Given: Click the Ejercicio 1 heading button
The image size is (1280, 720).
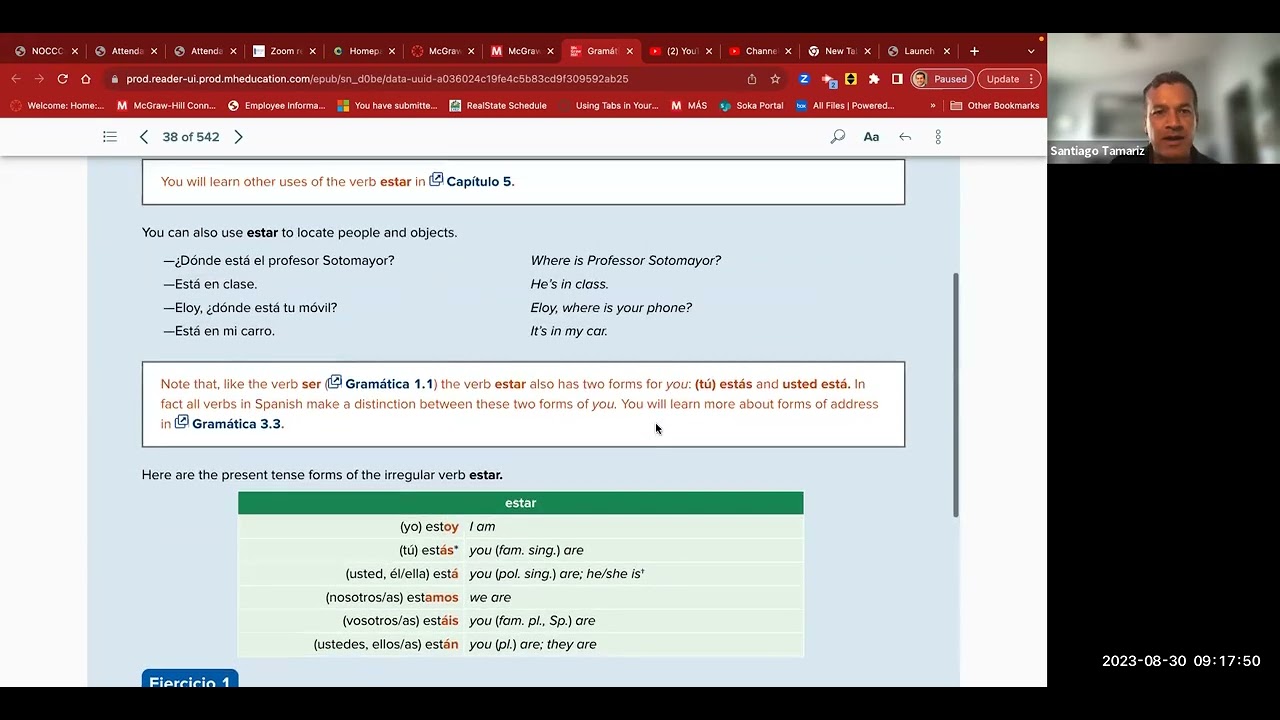Looking at the screenshot, I should coord(190,678).
